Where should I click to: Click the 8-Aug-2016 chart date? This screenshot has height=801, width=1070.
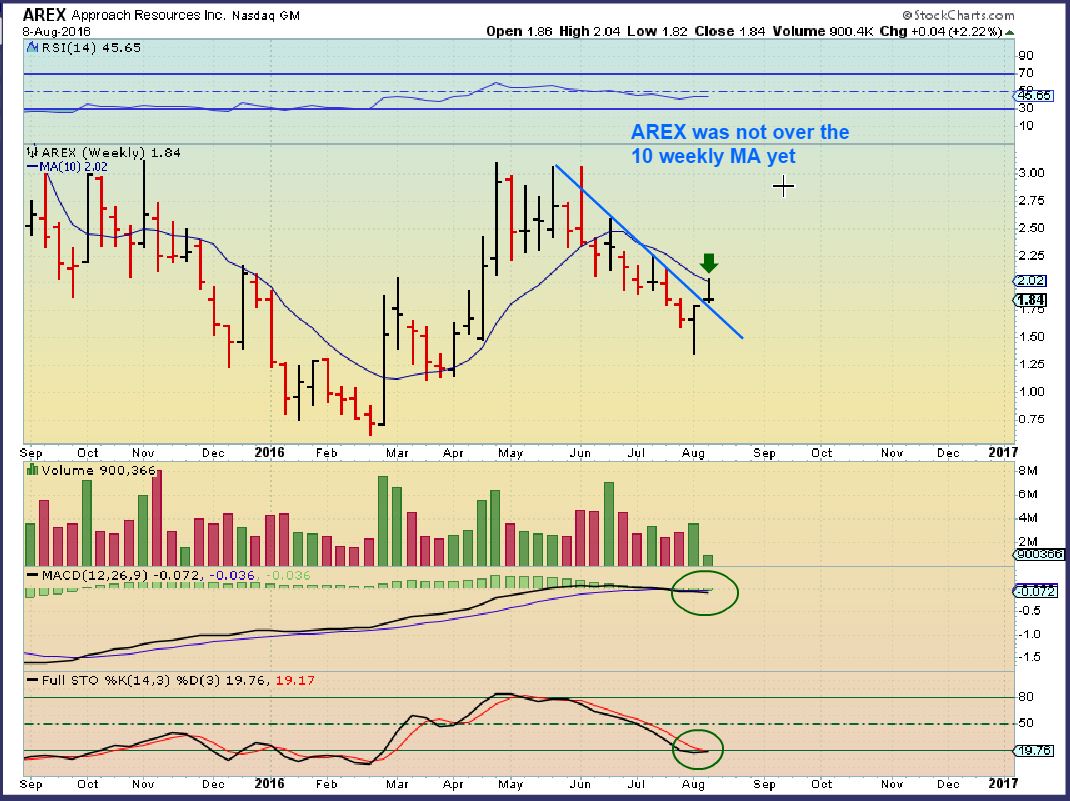(56, 31)
